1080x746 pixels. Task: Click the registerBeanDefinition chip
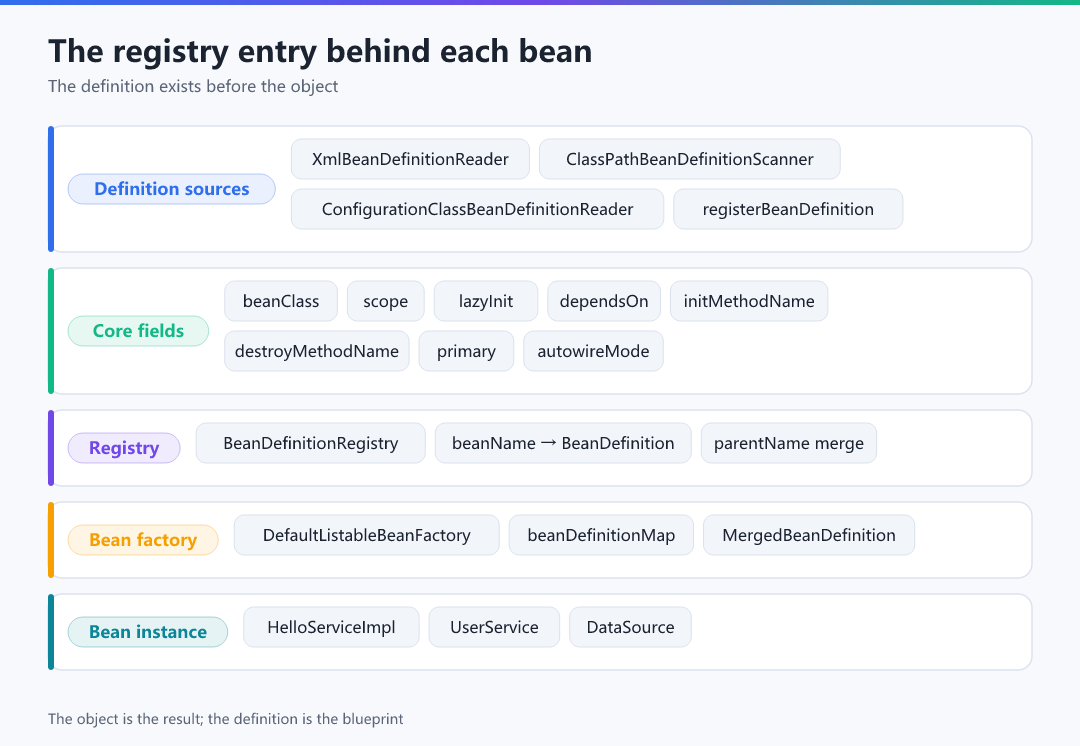pyautogui.click(x=788, y=209)
